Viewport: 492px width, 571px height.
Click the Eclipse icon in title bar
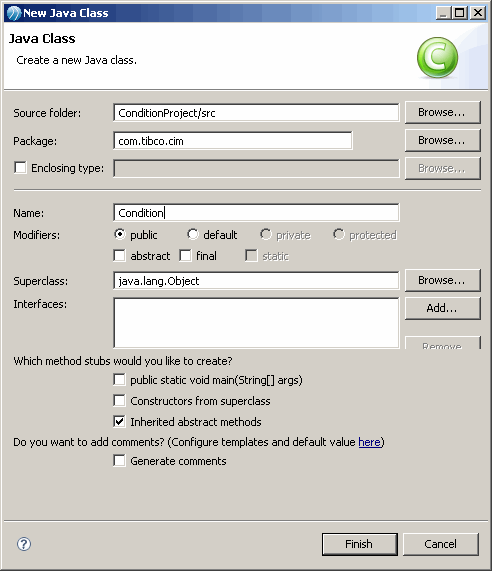[x=14, y=13]
